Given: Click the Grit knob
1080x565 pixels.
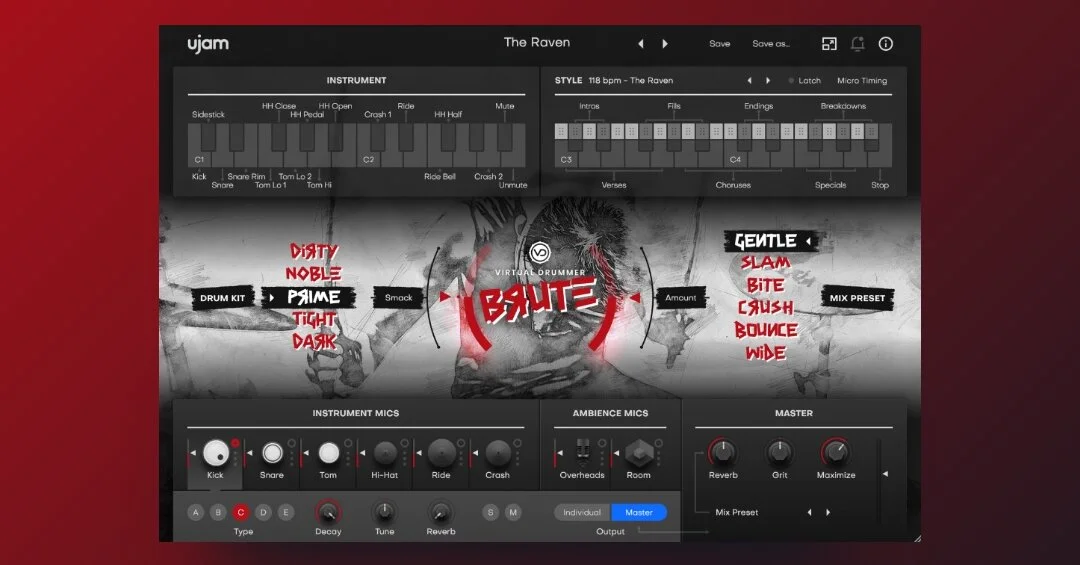Looking at the screenshot, I should click(779, 452).
